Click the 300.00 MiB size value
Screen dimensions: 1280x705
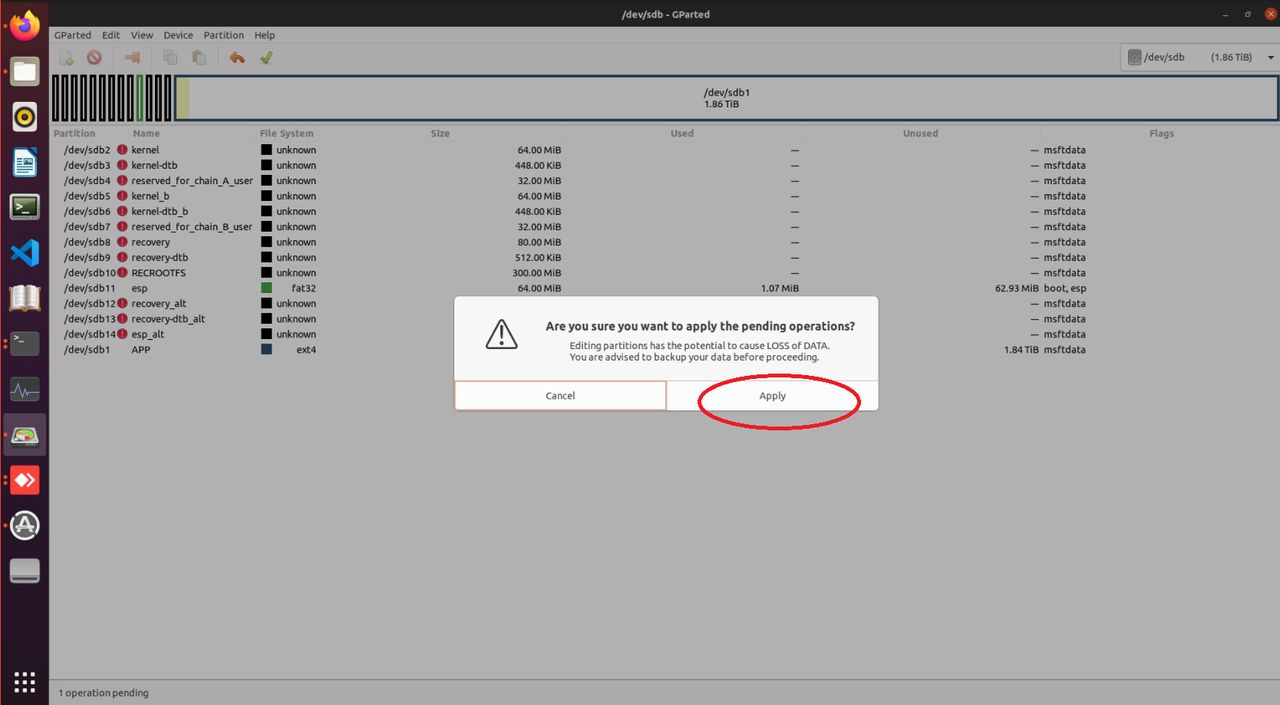pos(539,273)
